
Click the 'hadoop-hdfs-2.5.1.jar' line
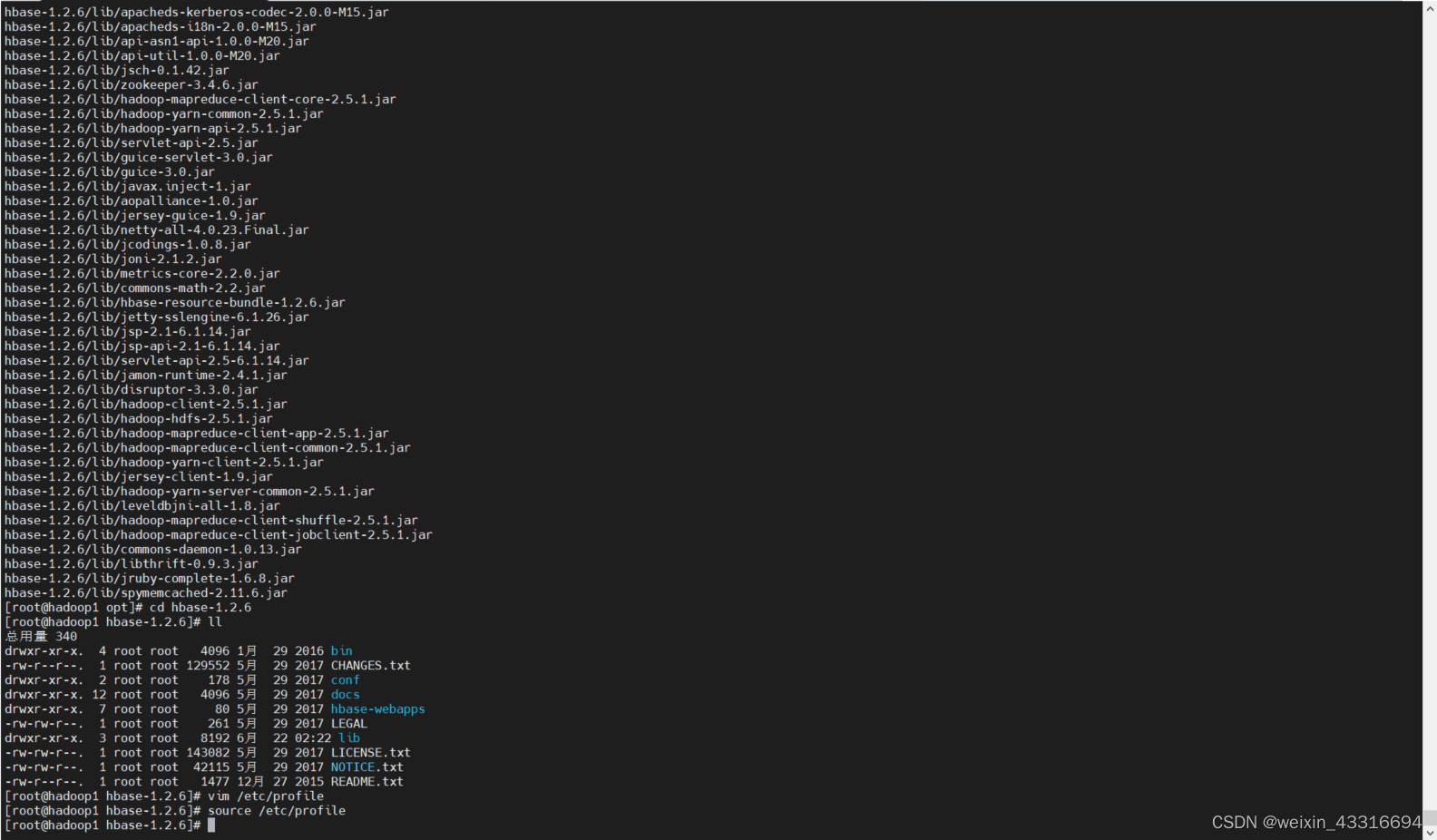[139, 419]
